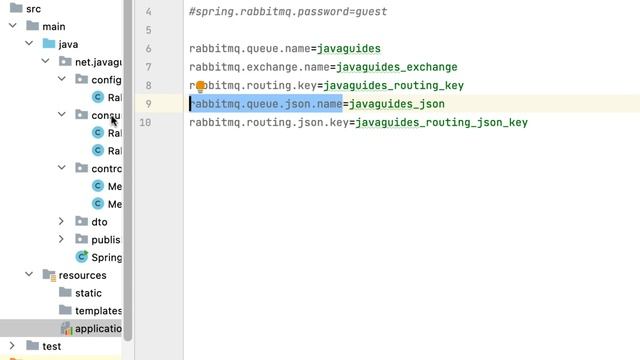
Task: Click the blue java source folder icon
Action: [49, 43]
